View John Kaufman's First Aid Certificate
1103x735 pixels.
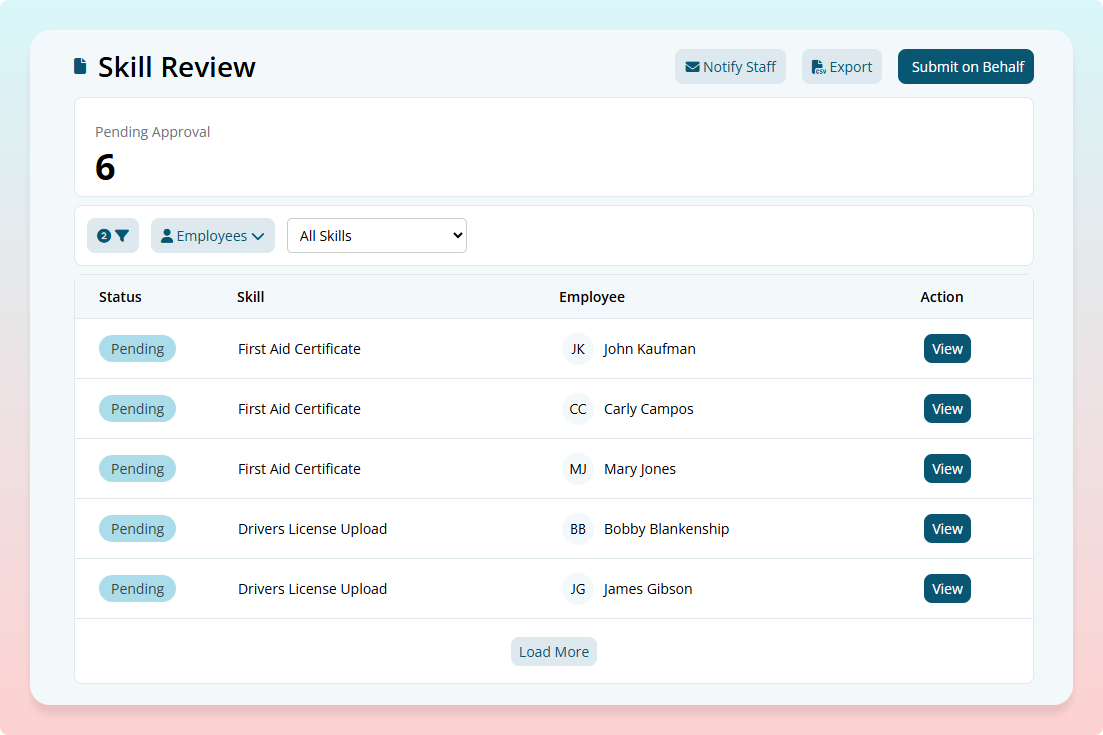pyautogui.click(x=947, y=348)
